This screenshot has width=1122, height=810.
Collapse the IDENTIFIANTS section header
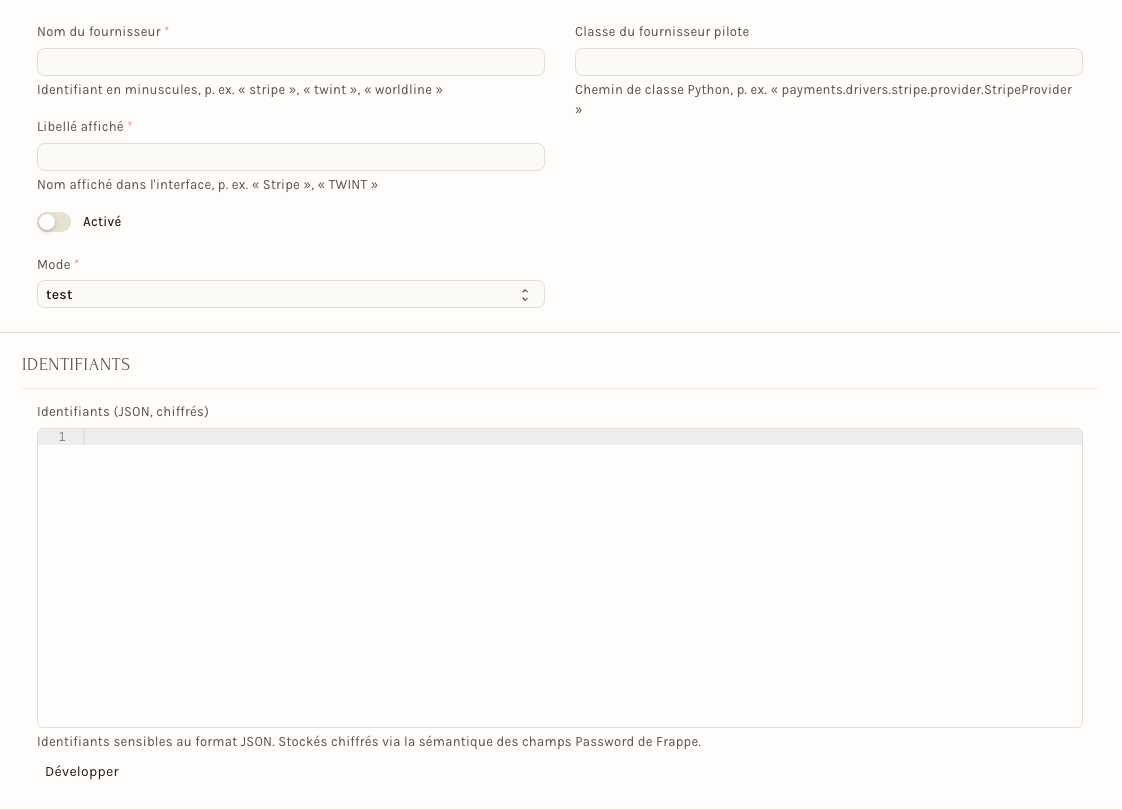(76, 364)
